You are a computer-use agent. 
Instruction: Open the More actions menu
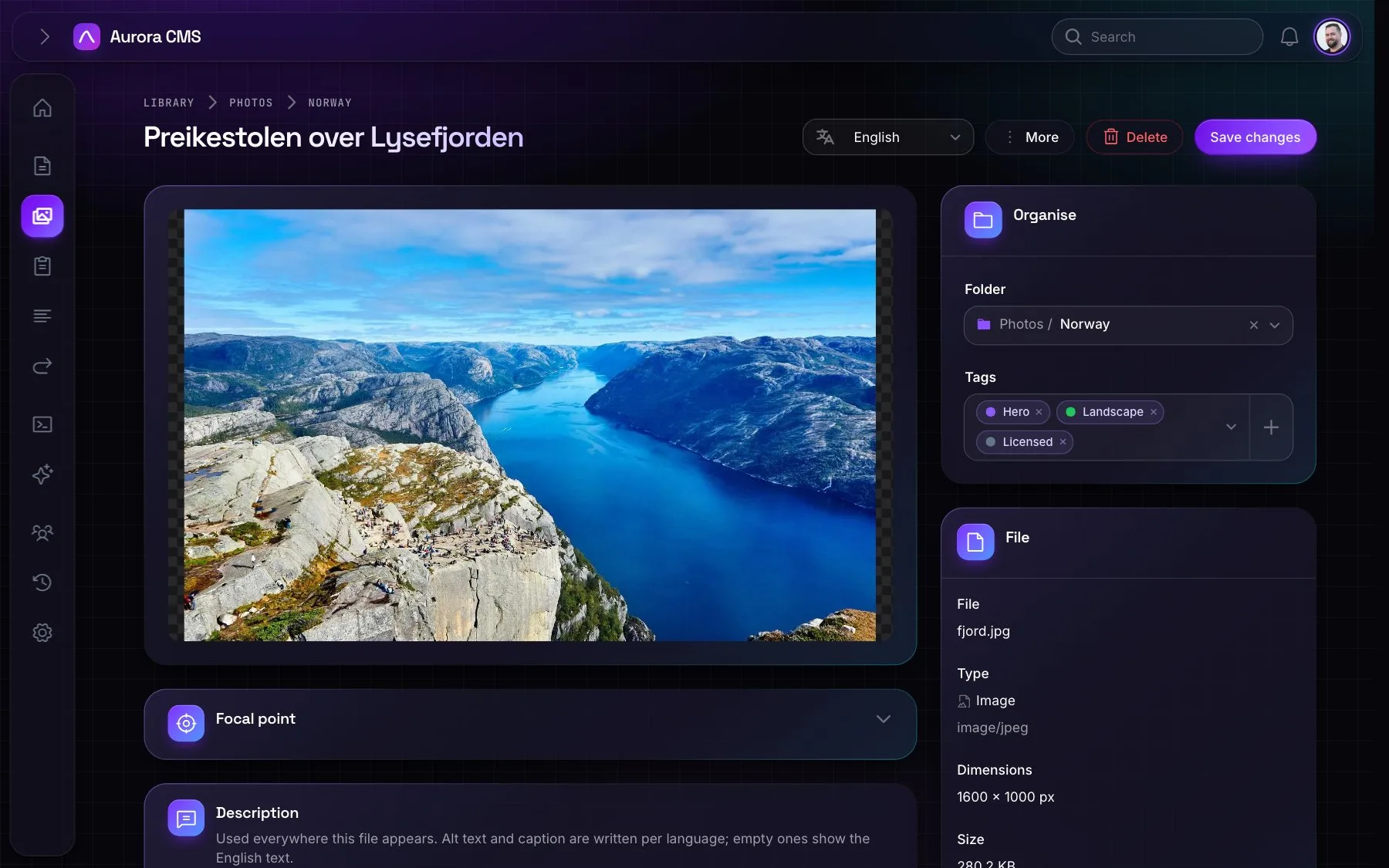click(1030, 137)
